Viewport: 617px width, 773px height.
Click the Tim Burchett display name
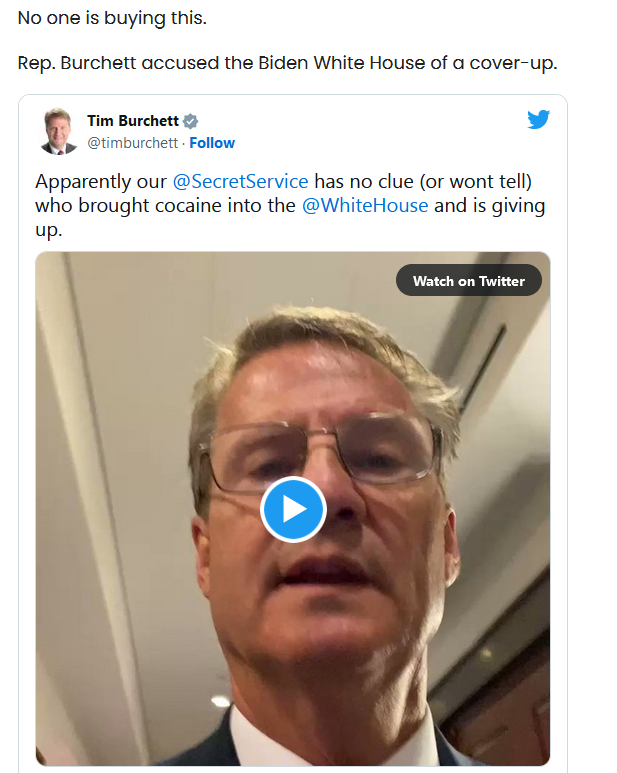click(x=133, y=121)
